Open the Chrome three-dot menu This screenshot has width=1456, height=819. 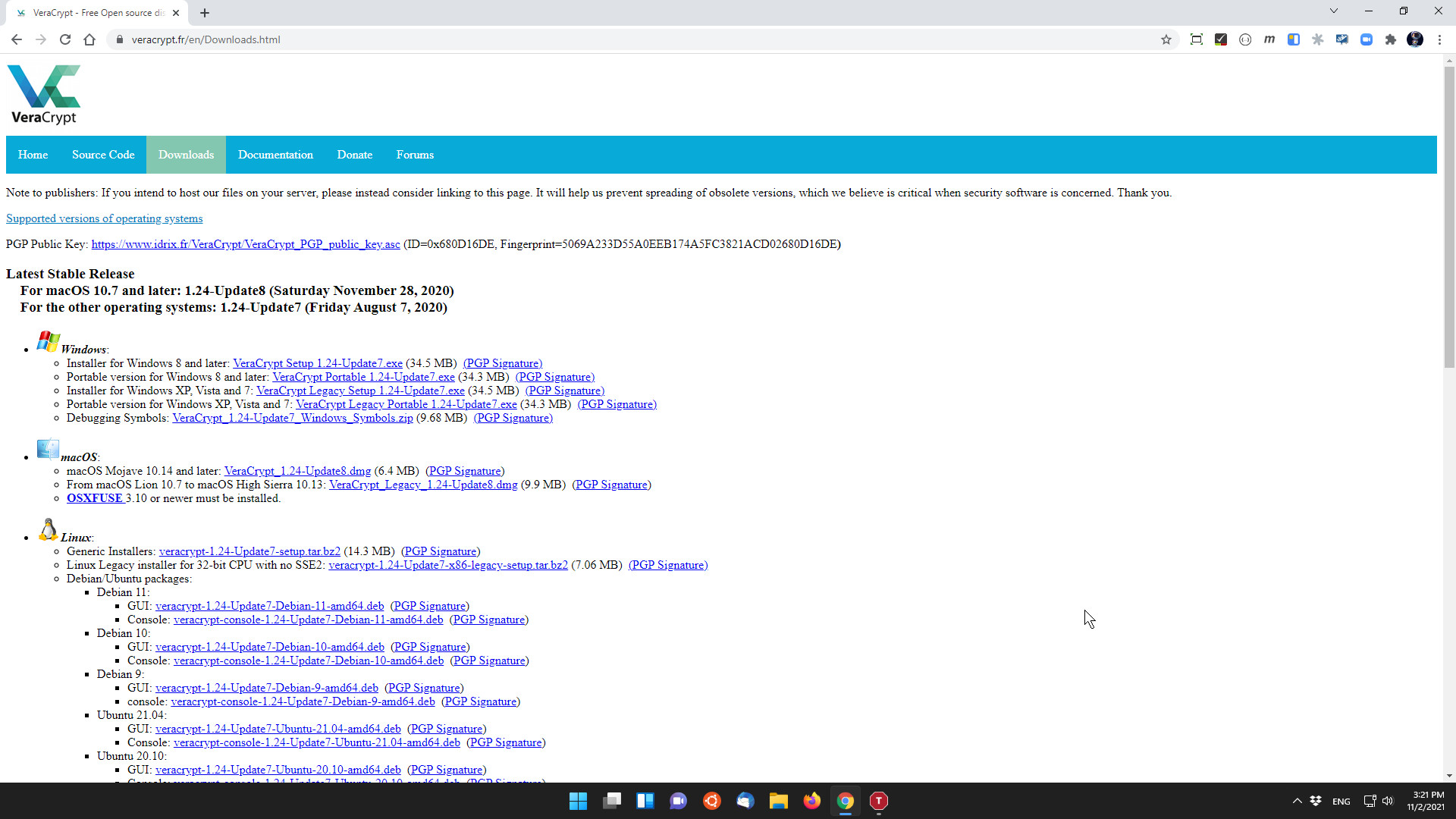[x=1439, y=39]
